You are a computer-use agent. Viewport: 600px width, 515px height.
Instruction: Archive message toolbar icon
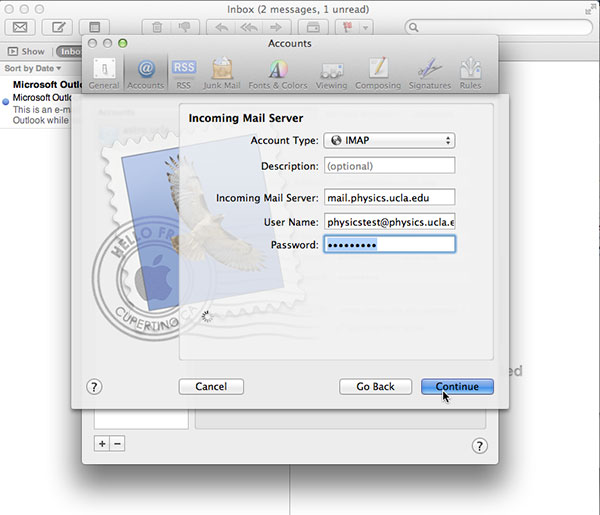tap(313, 27)
